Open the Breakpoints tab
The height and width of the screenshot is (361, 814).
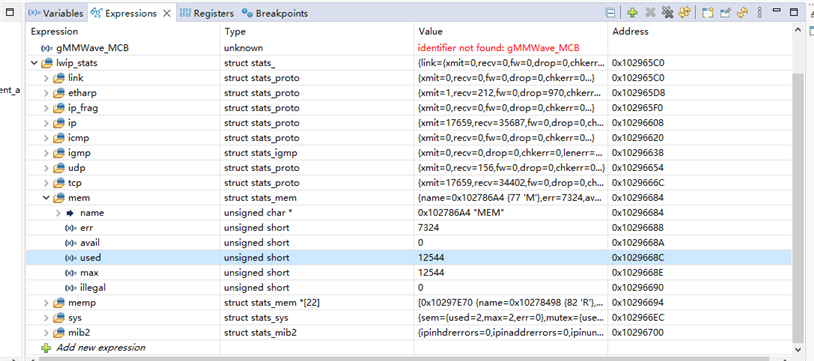click(275, 14)
